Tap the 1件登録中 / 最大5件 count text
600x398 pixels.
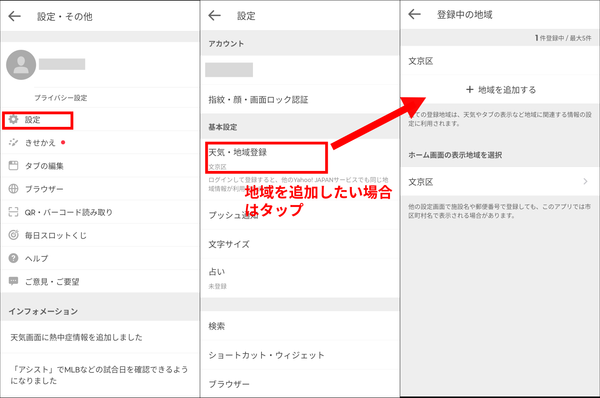click(x=563, y=38)
